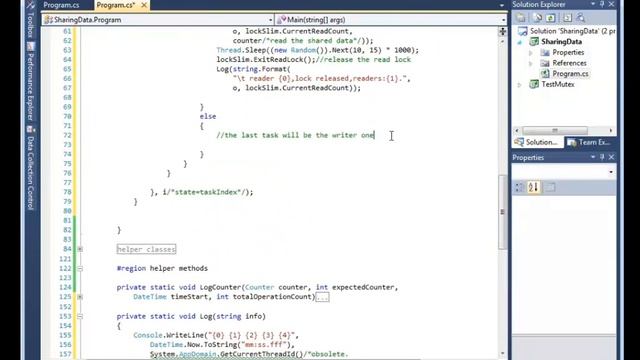Click Categorized view icon in Properties
Viewport: 640px width, 360px height.
pyautogui.click(x=519, y=187)
